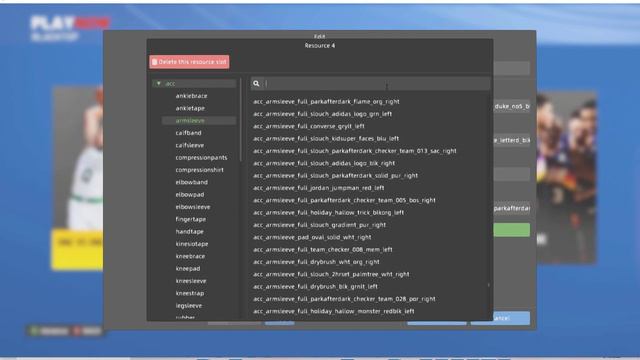Select the elbowband category
The height and width of the screenshot is (360, 640).
pyautogui.click(x=191, y=182)
